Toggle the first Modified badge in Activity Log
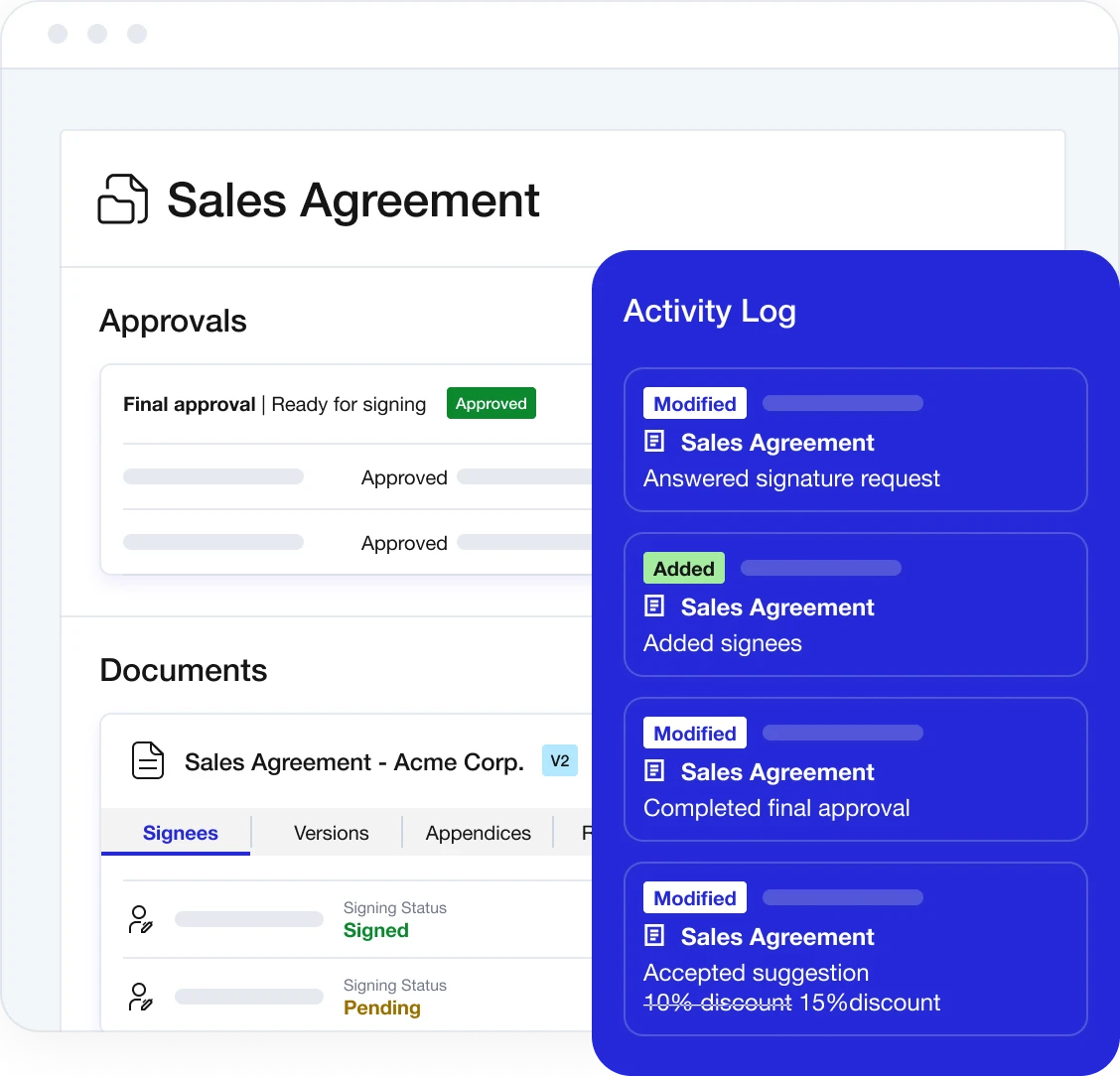1120x1076 pixels. pyautogui.click(x=694, y=403)
